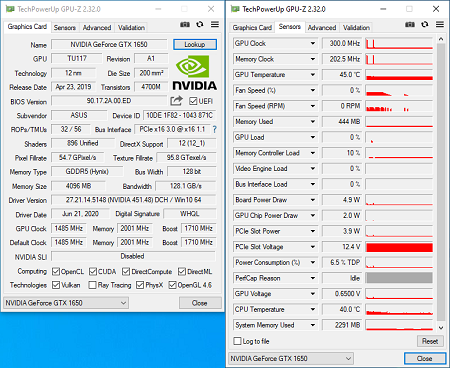Open System Memory Used sensor dropdown
This screenshot has height=368, width=450.
(313, 325)
